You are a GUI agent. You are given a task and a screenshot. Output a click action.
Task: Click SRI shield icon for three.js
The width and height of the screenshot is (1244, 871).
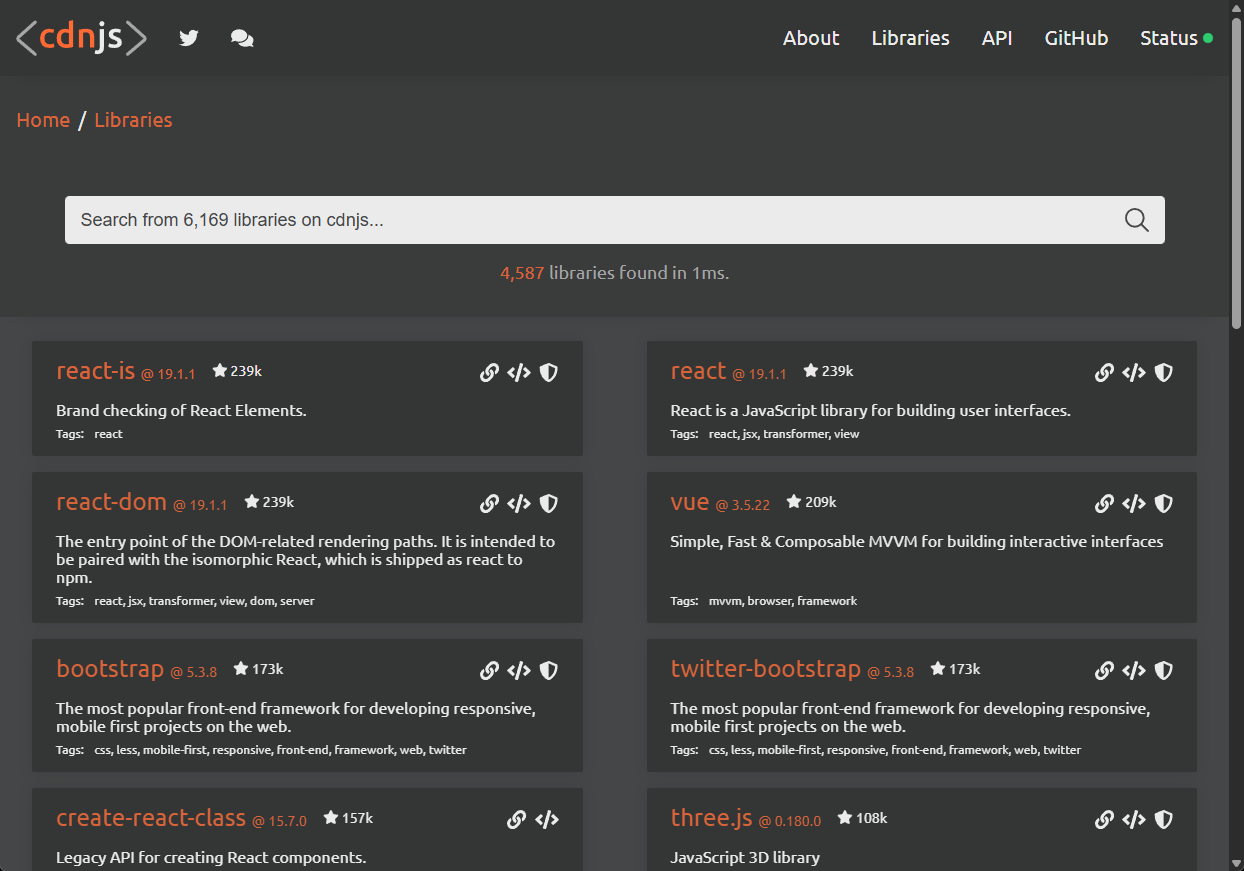1163,820
